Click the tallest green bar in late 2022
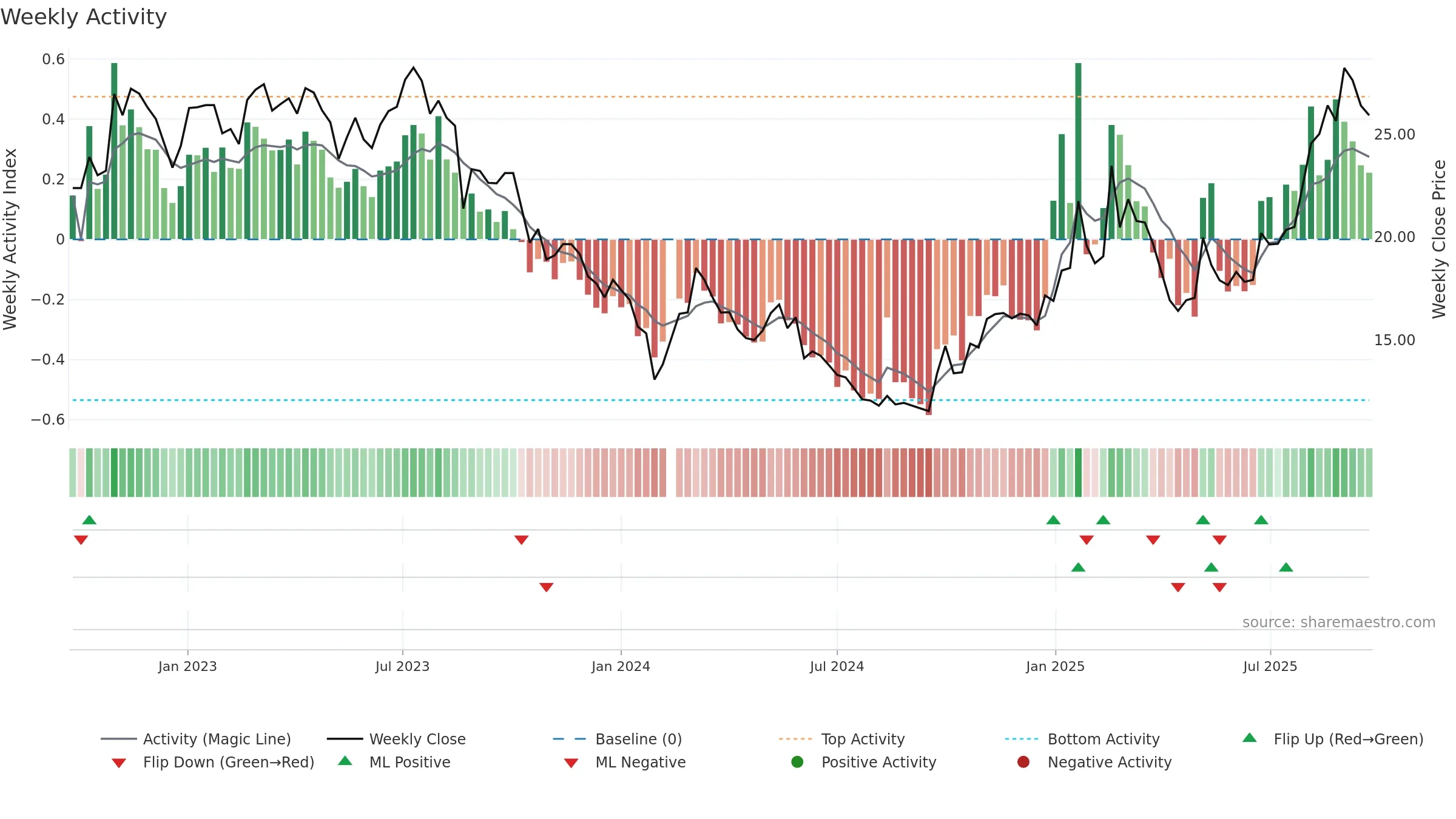This screenshot has width=1456, height=819. click(x=114, y=151)
